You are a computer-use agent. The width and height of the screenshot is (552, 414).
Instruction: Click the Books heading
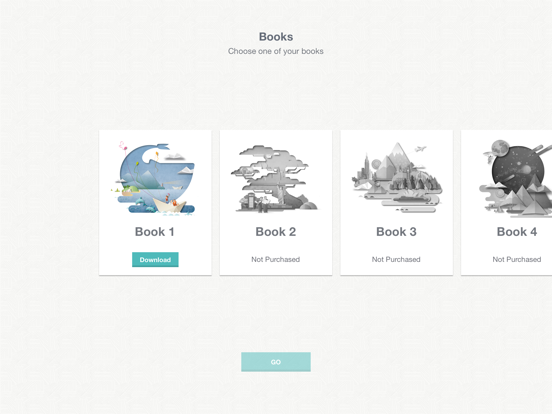tap(276, 37)
